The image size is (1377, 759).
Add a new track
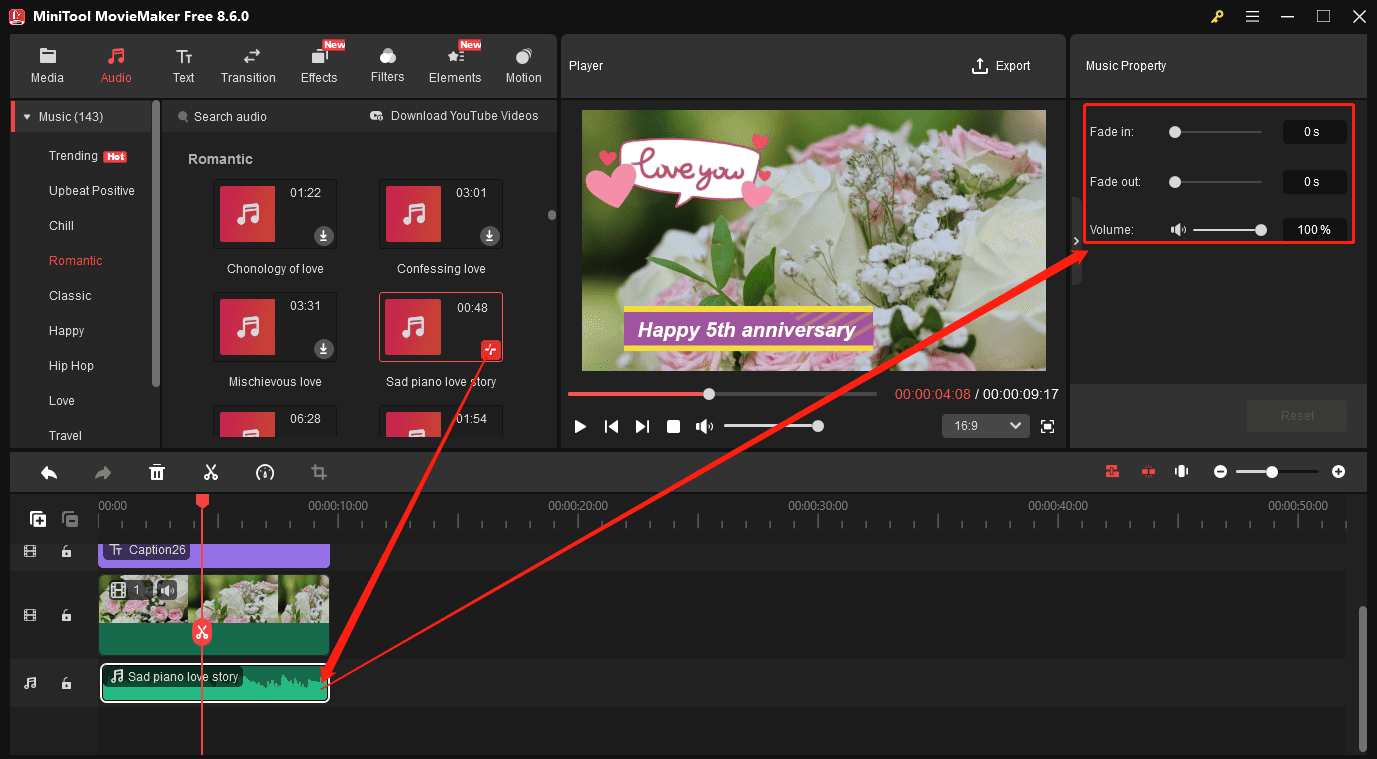[x=38, y=519]
